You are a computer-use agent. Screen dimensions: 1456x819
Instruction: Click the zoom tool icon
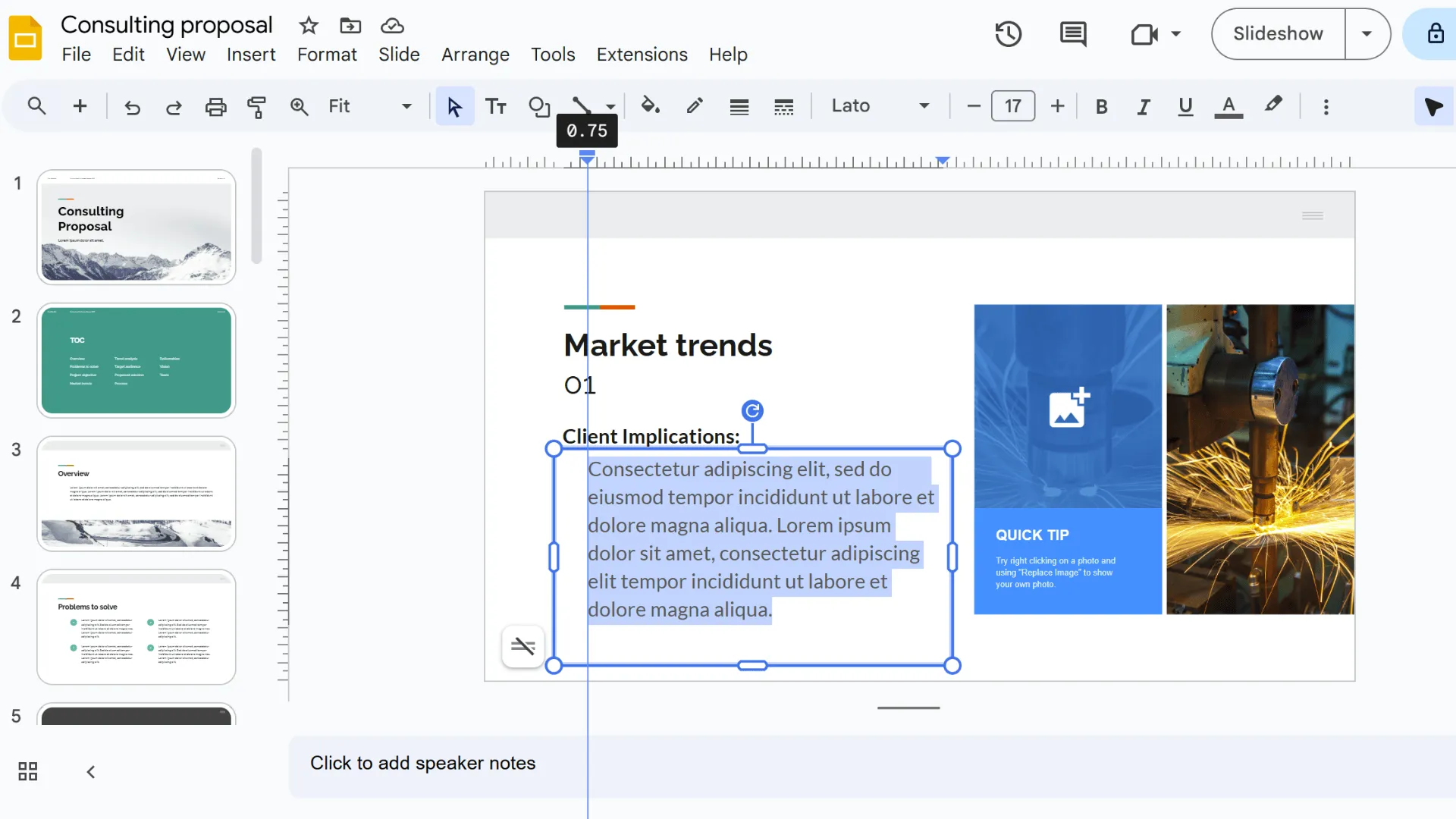[x=299, y=107]
